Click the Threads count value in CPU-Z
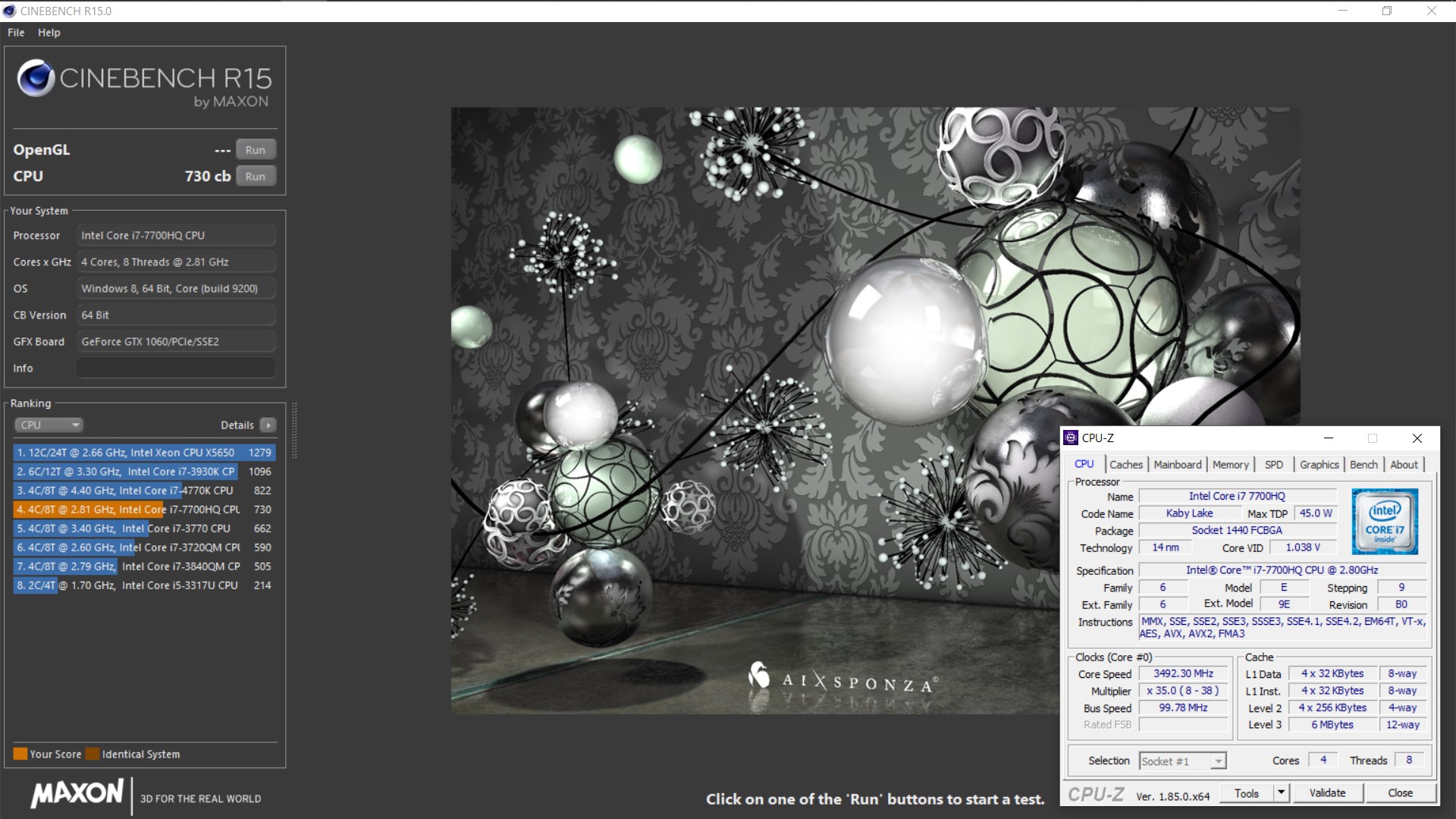 [1409, 760]
